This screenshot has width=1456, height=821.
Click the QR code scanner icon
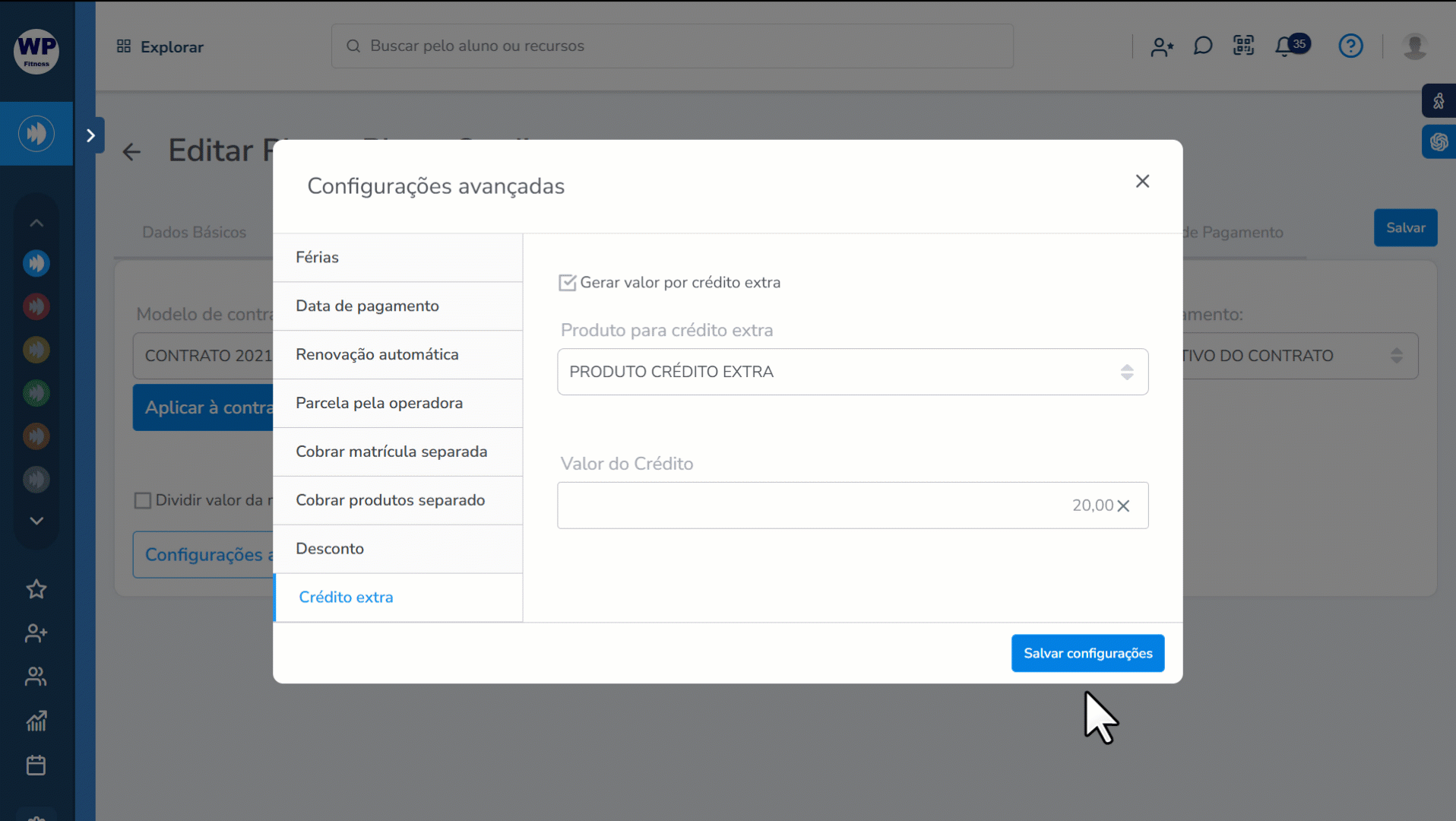pyautogui.click(x=1243, y=46)
